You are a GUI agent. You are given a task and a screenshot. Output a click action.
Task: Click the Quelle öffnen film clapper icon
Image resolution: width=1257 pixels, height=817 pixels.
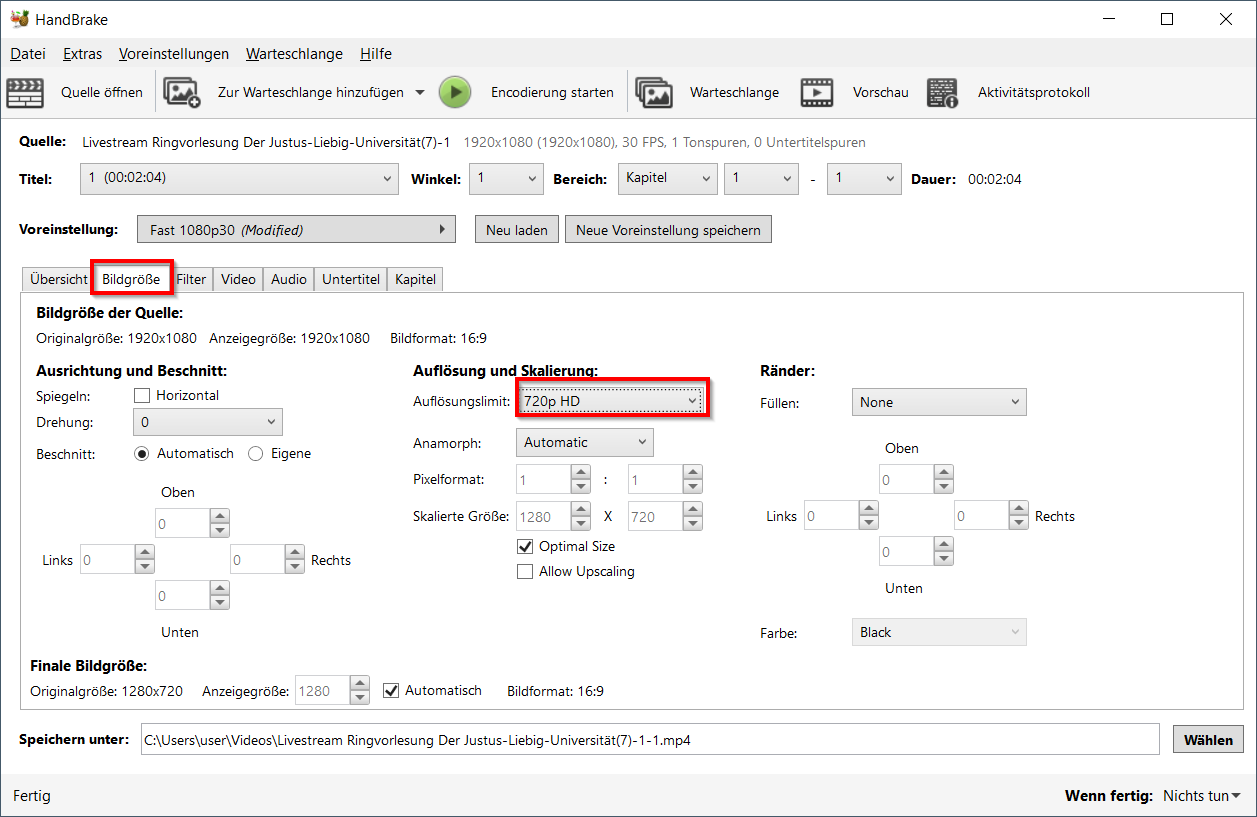(x=25, y=93)
